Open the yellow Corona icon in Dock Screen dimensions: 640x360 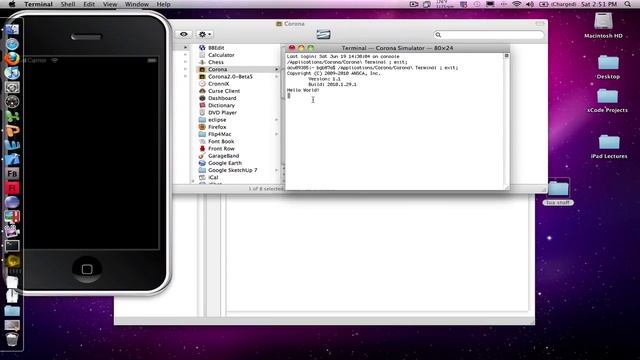(13, 260)
